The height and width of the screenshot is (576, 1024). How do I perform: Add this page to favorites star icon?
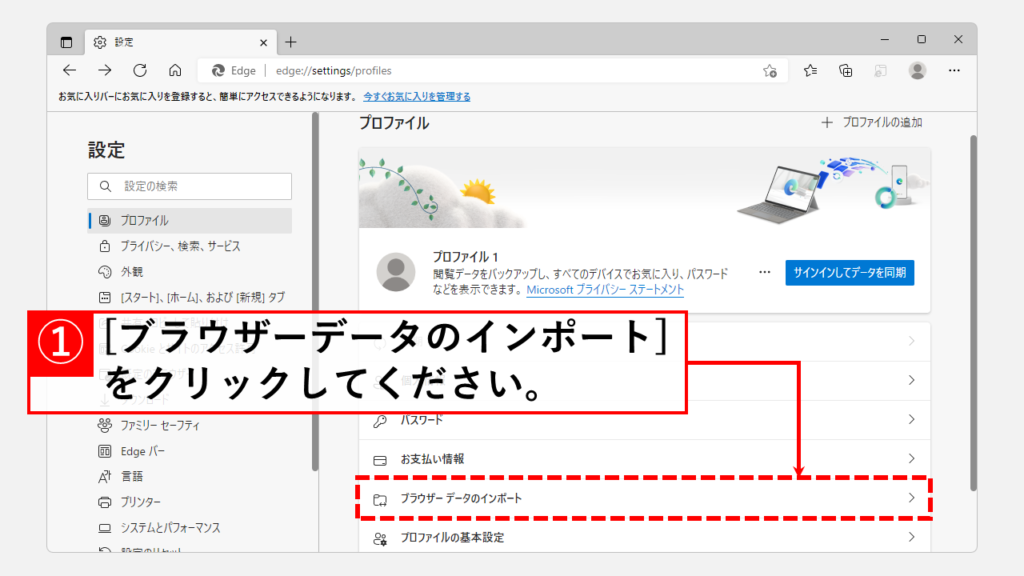click(769, 71)
